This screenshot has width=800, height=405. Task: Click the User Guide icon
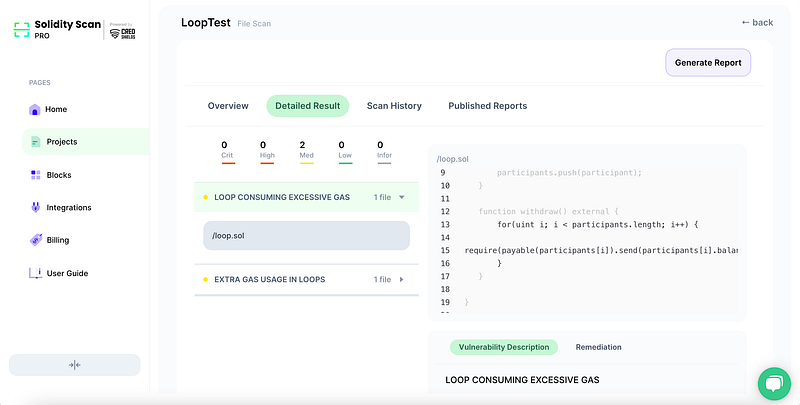click(x=35, y=273)
